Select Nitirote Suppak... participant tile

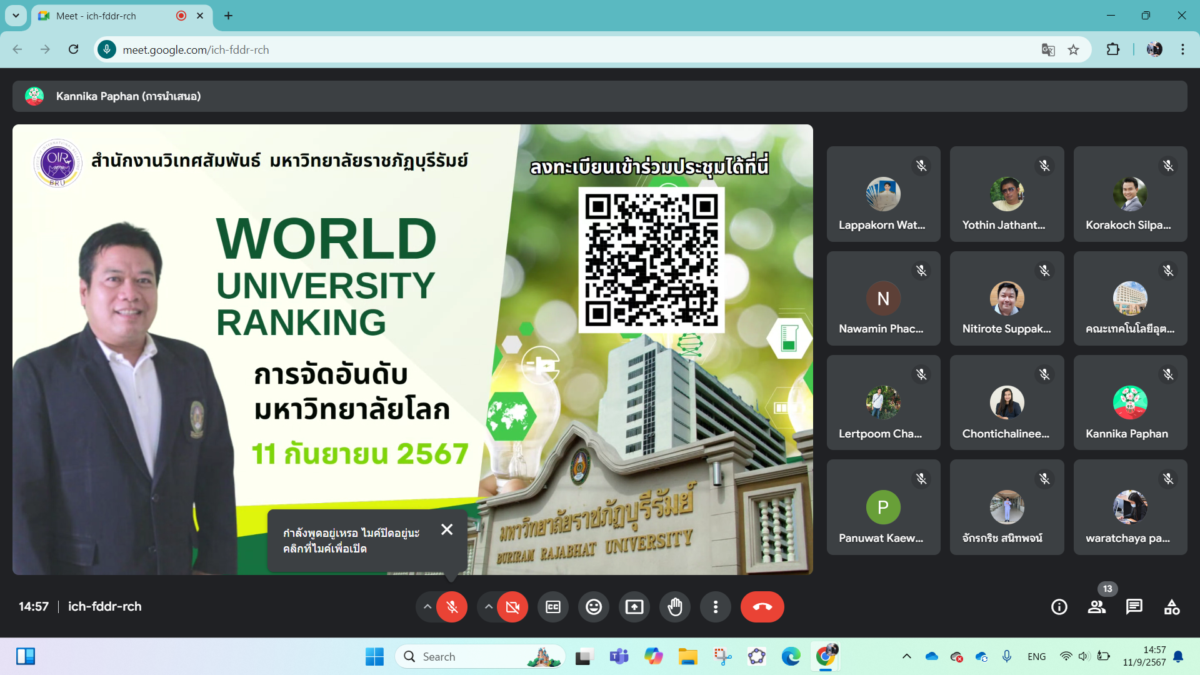click(x=1007, y=298)
